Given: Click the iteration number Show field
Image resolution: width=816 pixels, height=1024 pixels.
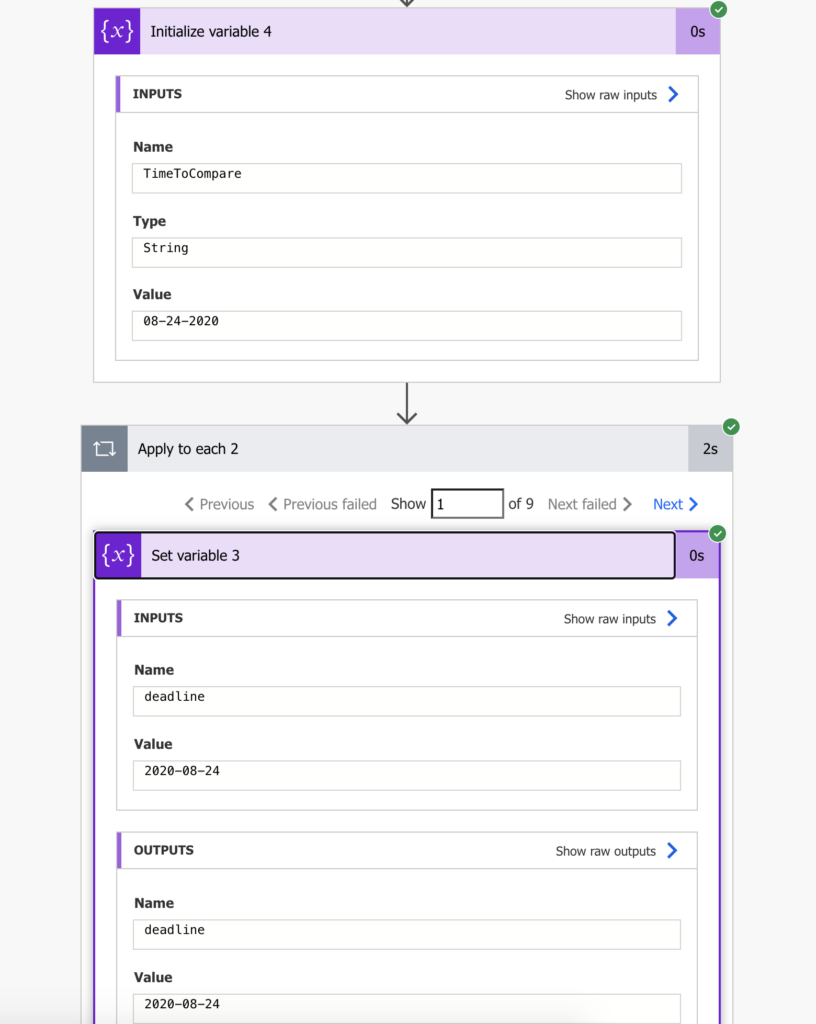Looking at the screenshot, I should tap(467, 504).
